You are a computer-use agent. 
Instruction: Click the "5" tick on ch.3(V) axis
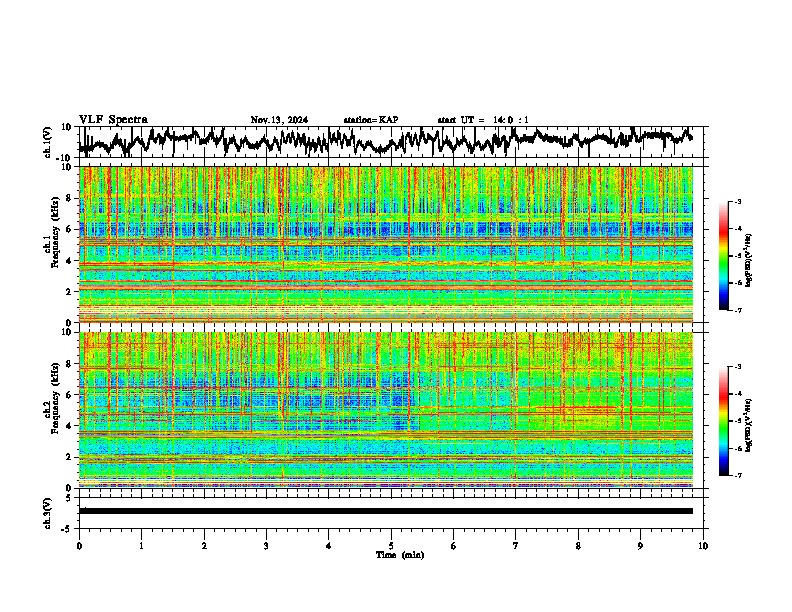point(69,498)
